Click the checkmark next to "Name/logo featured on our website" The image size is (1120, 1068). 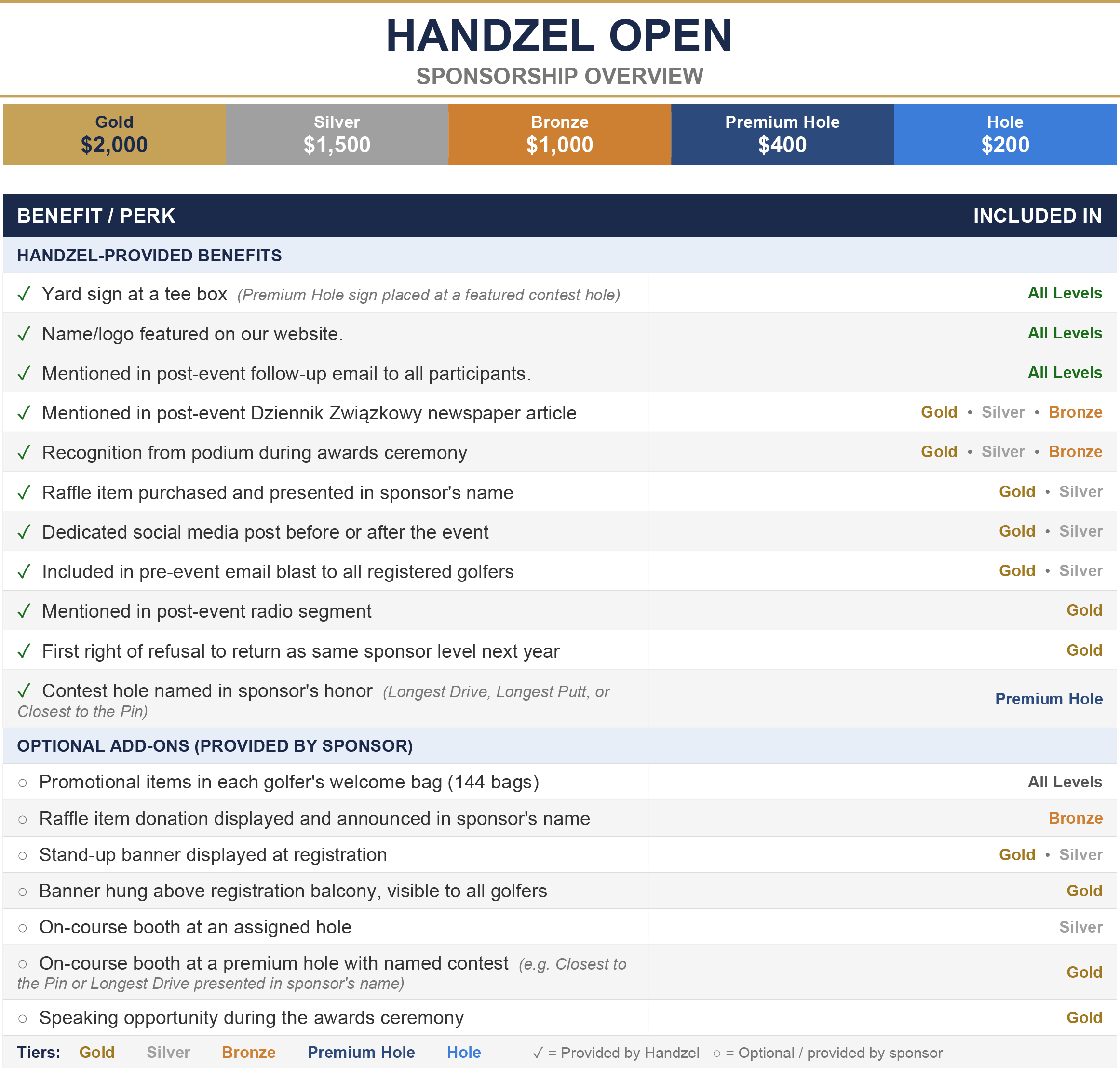pos(24,334)
